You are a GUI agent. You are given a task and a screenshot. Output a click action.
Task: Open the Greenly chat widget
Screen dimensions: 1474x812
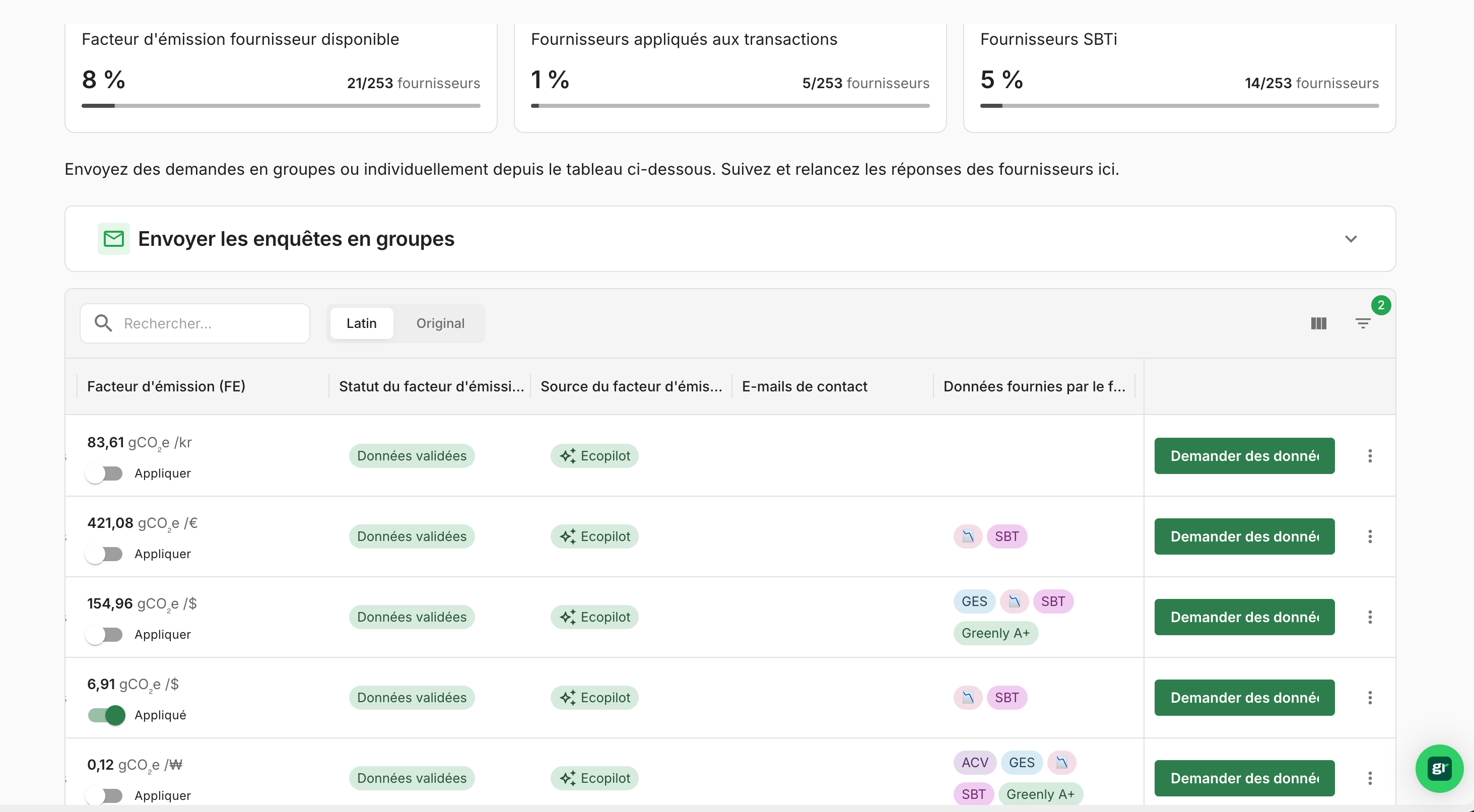tap(1439, 769)
